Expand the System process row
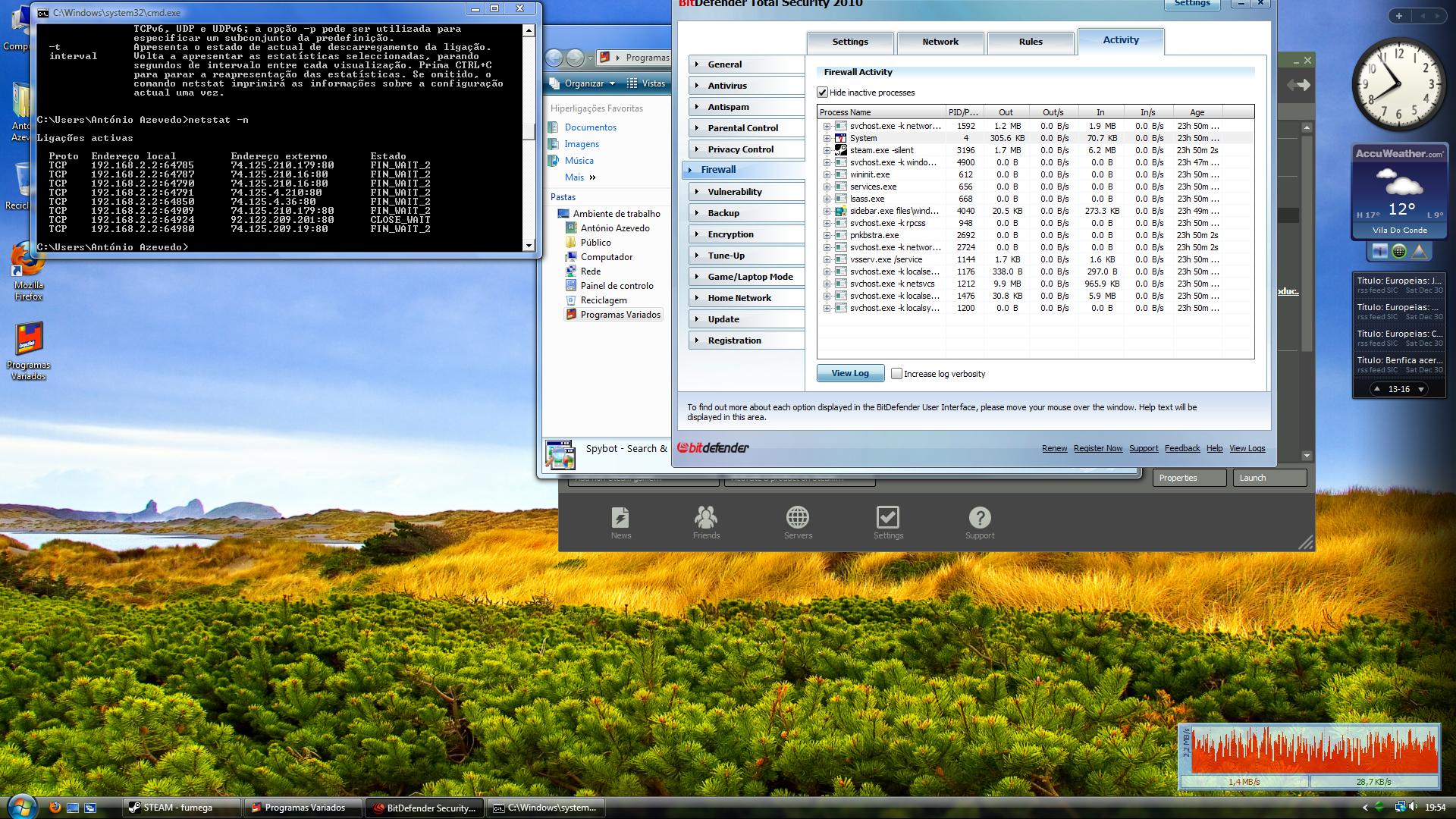The image size is (1456, 819). 827,138
